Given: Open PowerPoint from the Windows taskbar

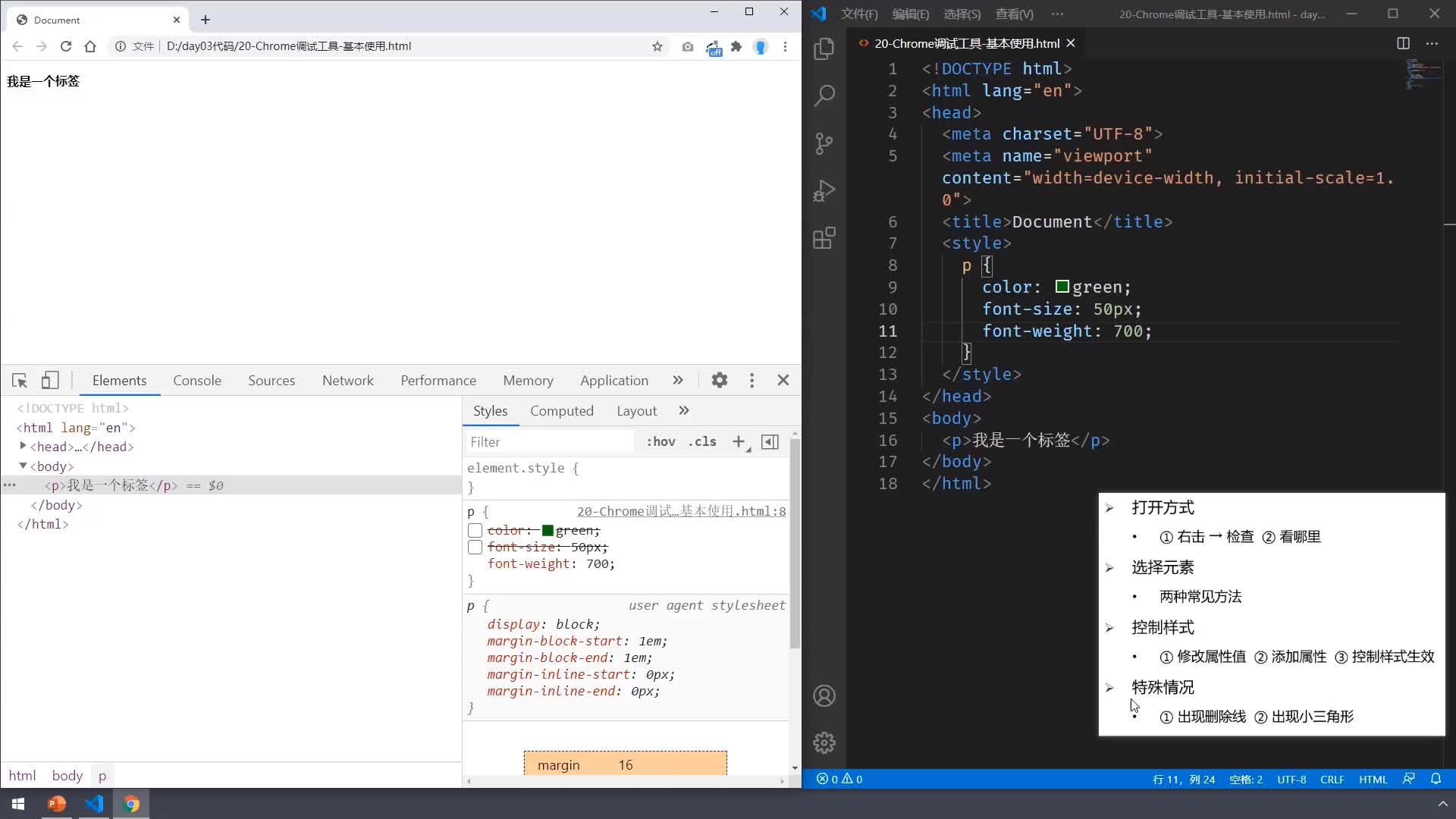Looking at the screenshot, I should point(57,804).
